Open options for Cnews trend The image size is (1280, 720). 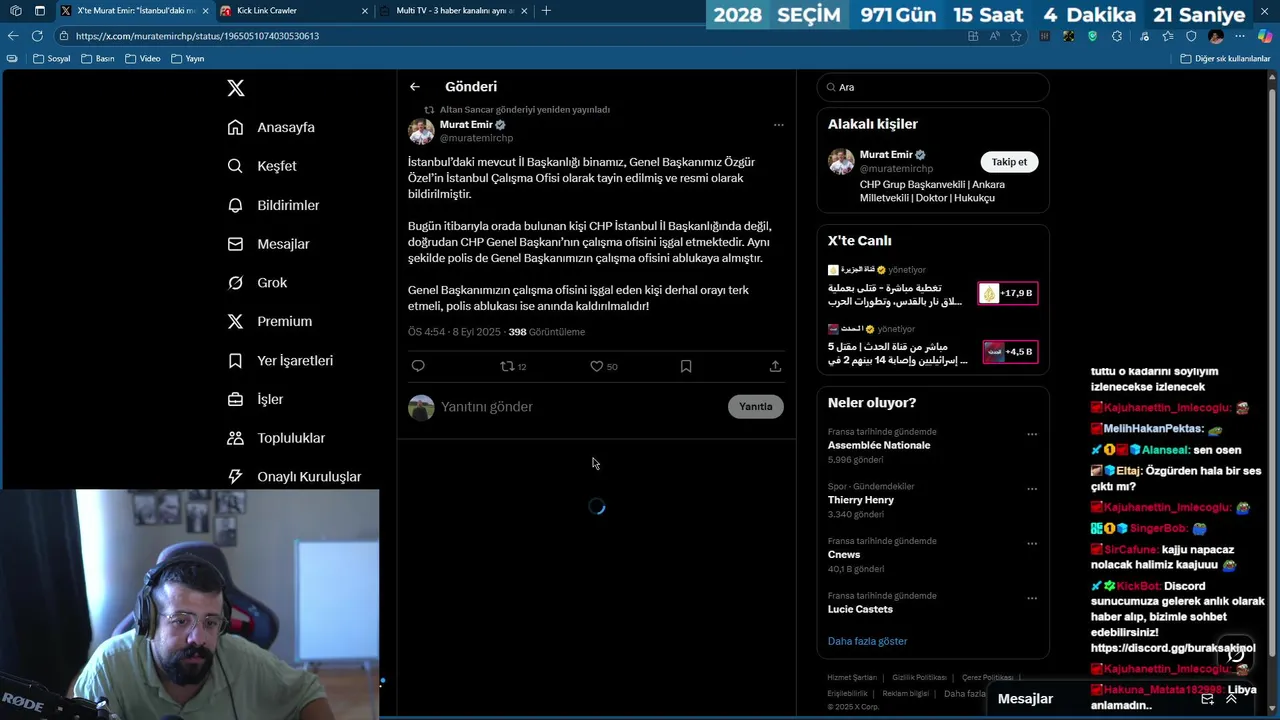(1032, 544)
